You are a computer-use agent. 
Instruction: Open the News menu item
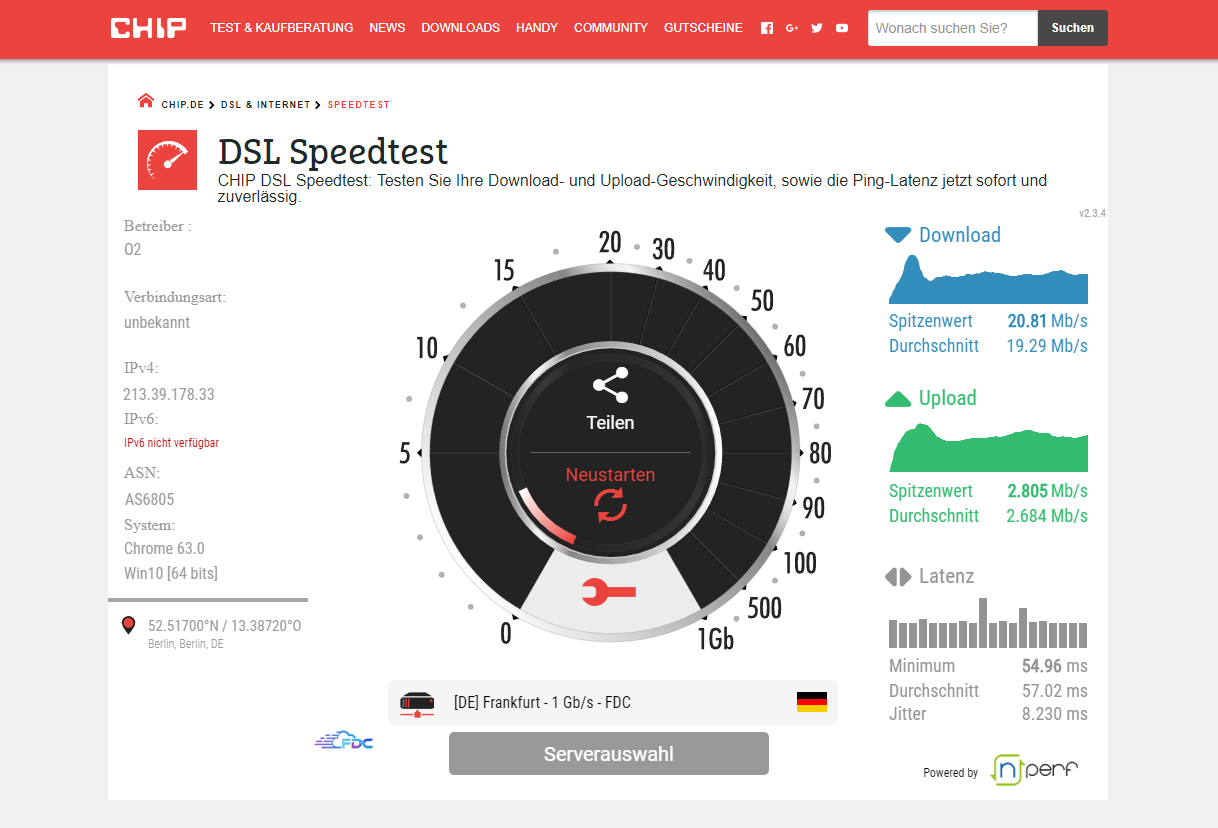click(x=387, y=28)
